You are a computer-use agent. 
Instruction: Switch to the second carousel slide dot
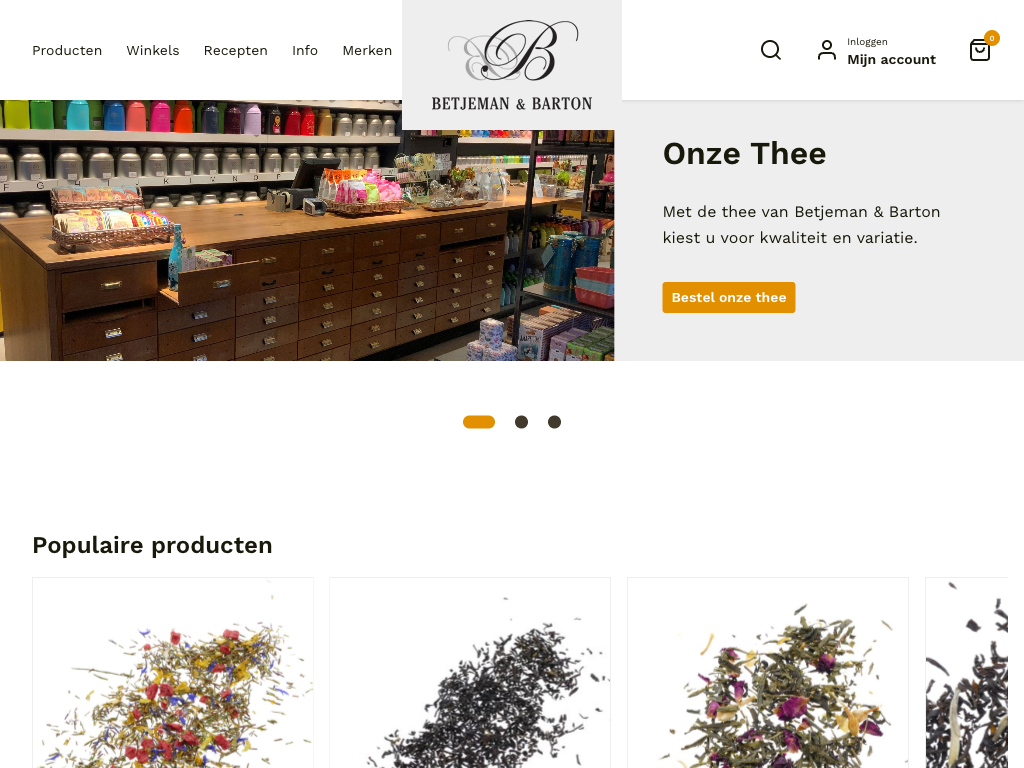[x=521, y=422]
